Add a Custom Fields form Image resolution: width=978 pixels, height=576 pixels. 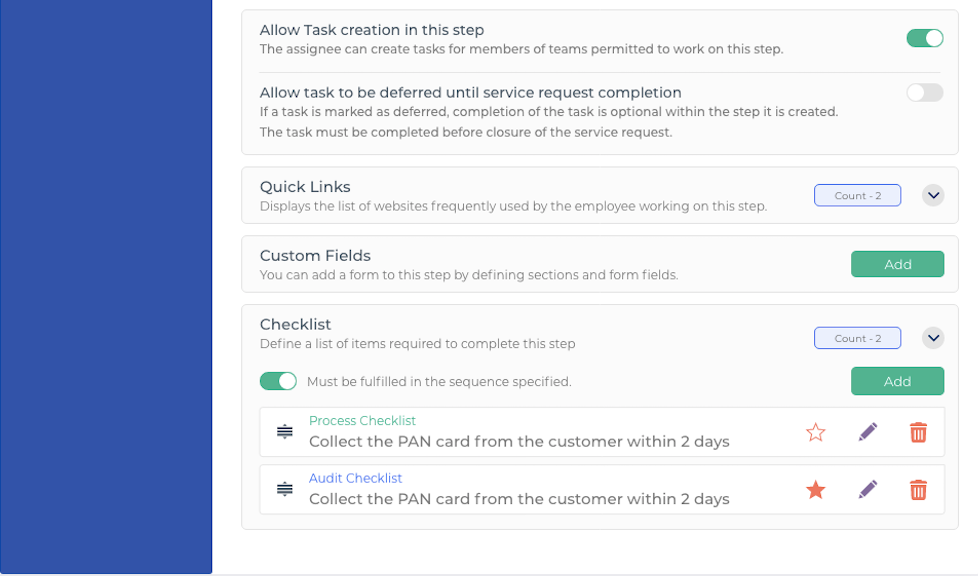coord(897,264)
